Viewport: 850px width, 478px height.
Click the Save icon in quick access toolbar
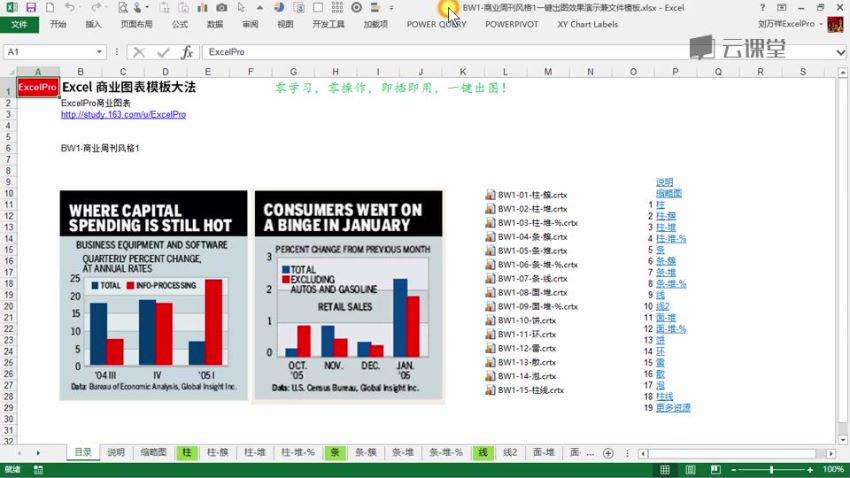point(30,8)
